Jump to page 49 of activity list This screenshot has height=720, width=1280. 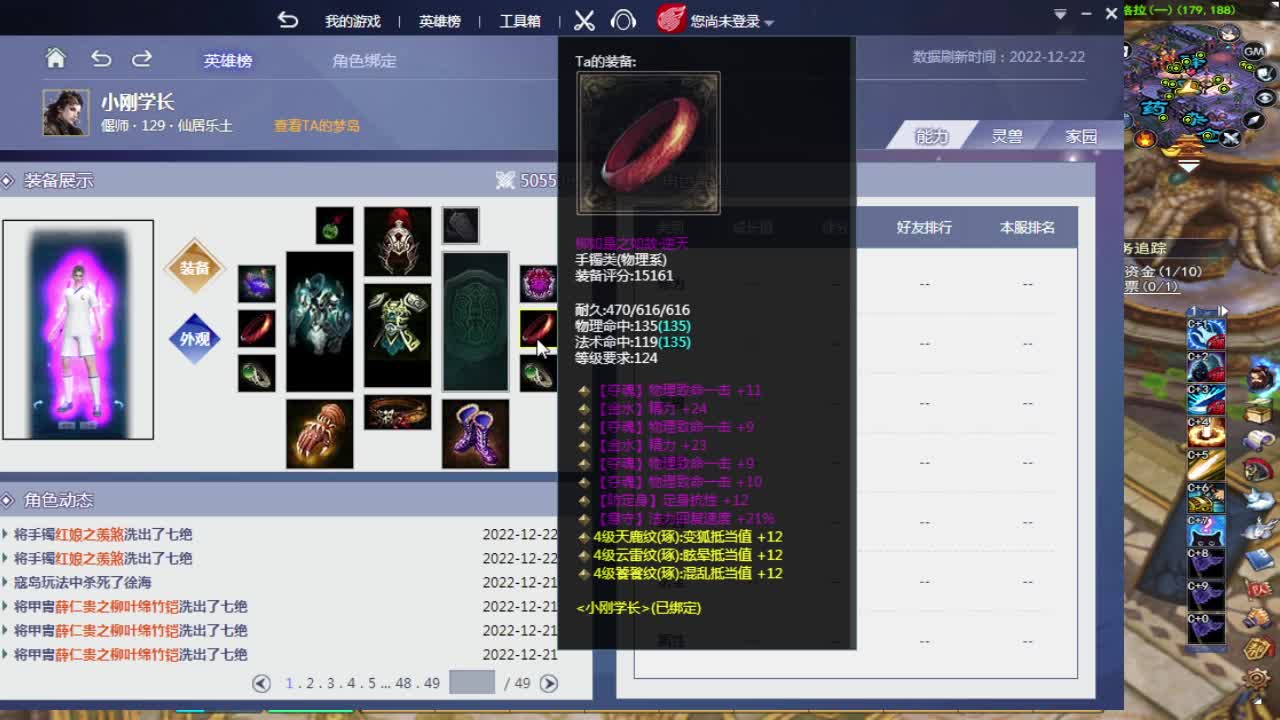click(432, 683)
